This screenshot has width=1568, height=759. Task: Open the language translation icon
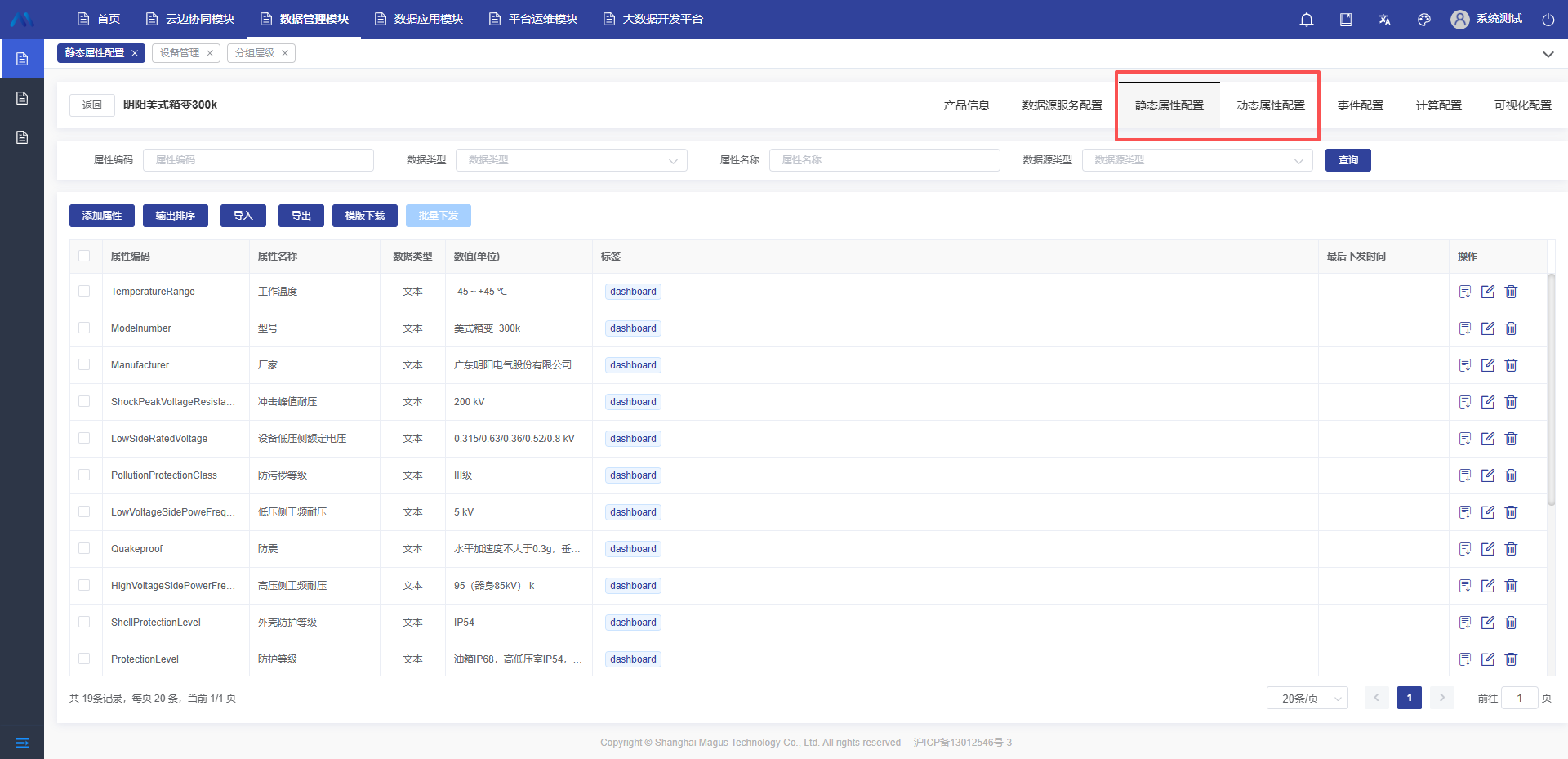1385,20
